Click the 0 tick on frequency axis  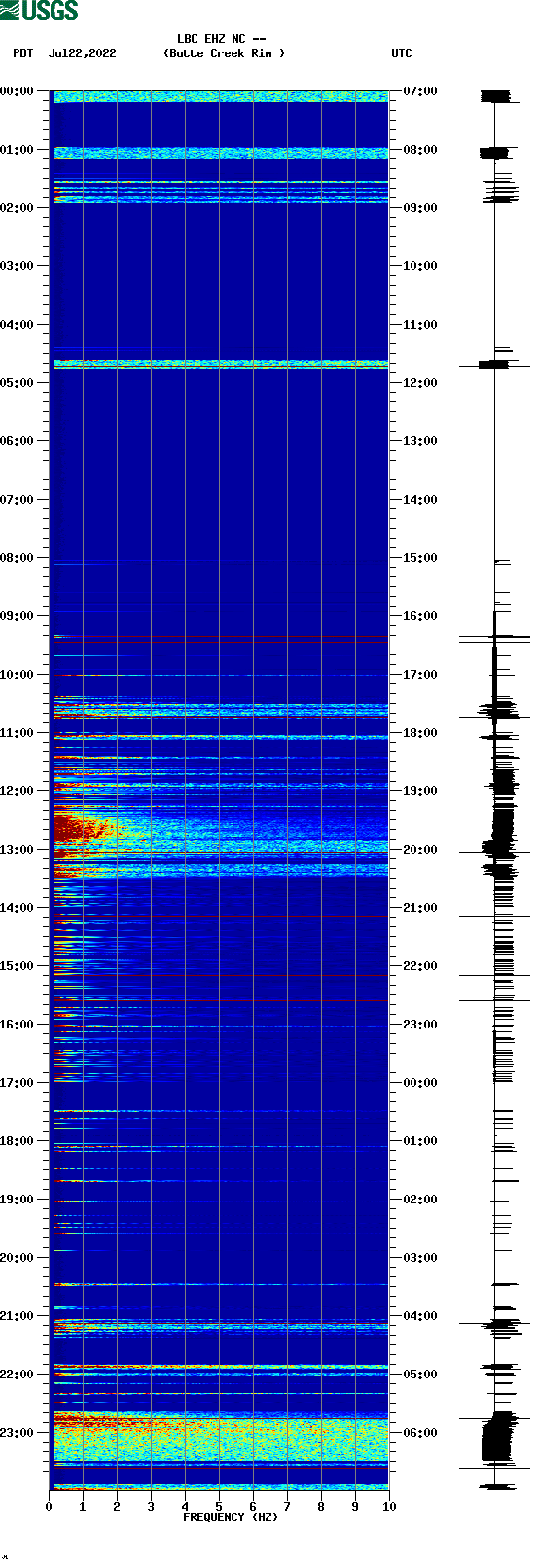pos(49,1507)
